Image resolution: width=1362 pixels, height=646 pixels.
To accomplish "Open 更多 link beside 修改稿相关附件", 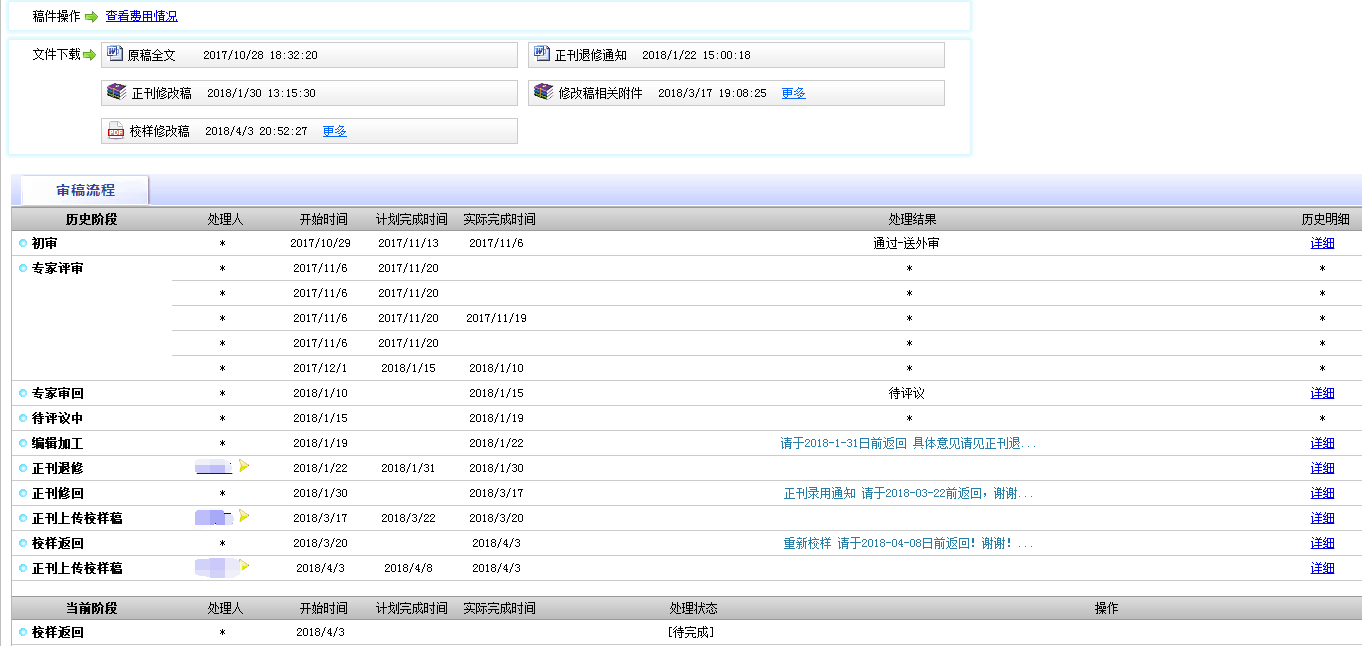I will tap(793, 93).
